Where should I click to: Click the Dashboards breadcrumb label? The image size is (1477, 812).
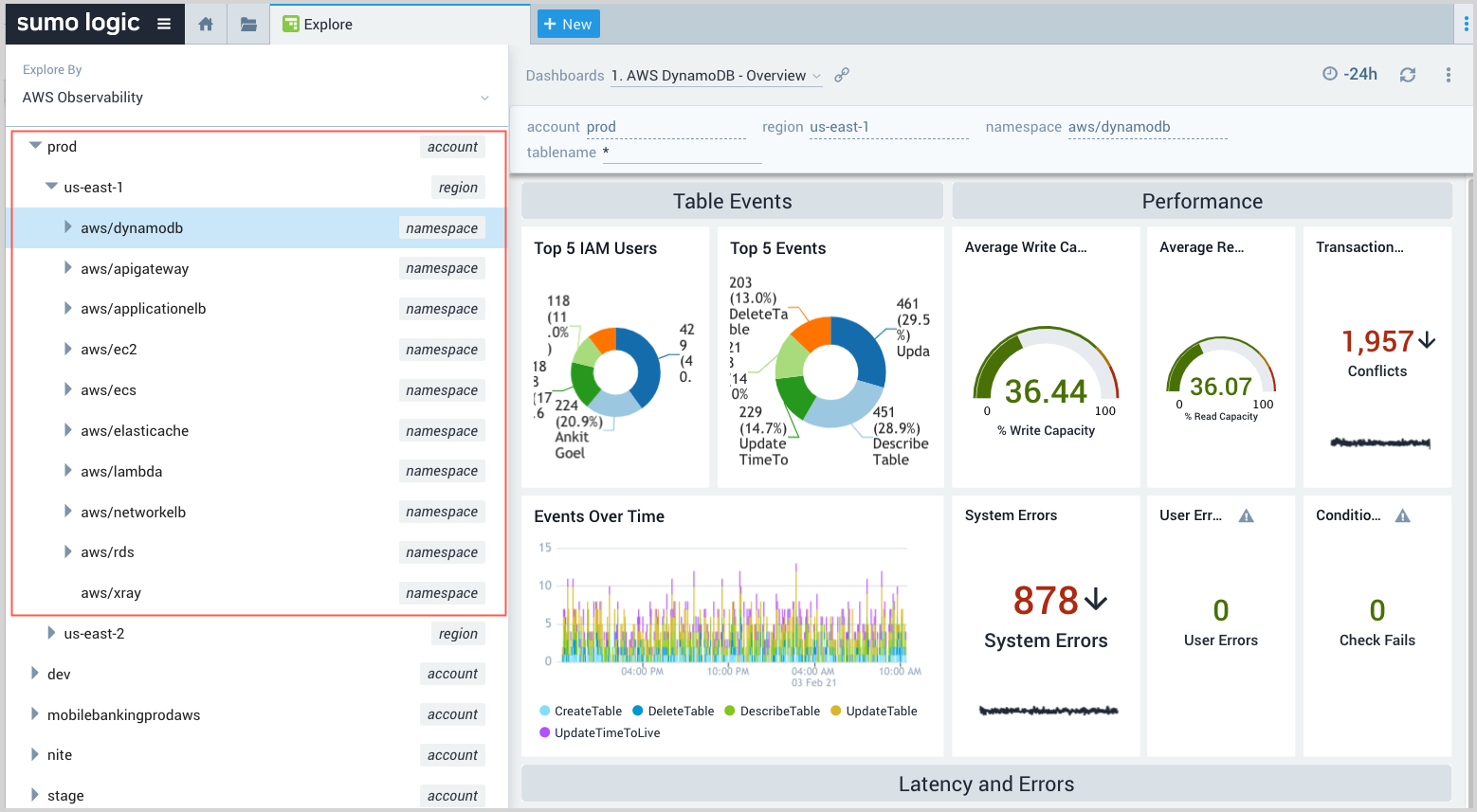click(x=565, y=76)
